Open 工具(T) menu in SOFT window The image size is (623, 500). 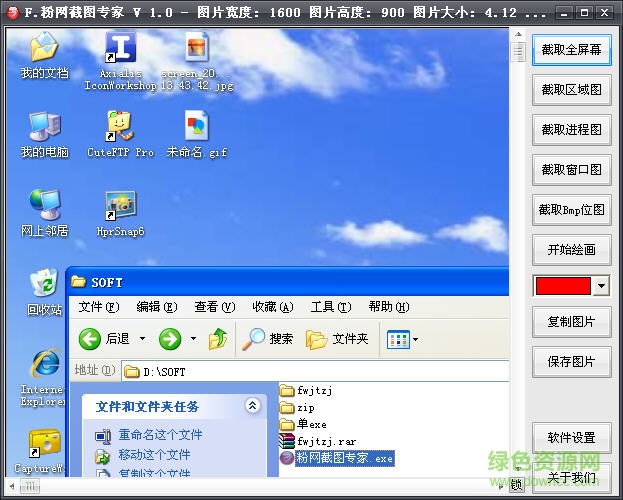(331, 307)
